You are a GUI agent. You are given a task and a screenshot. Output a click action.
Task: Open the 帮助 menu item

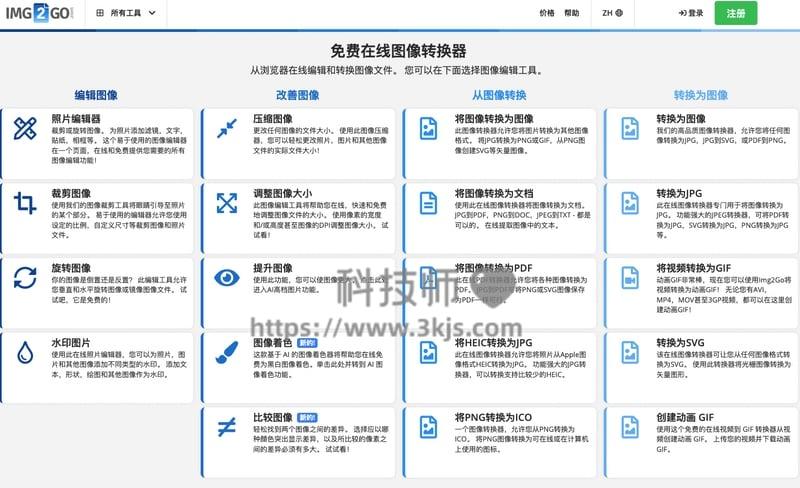pos(571,13)
